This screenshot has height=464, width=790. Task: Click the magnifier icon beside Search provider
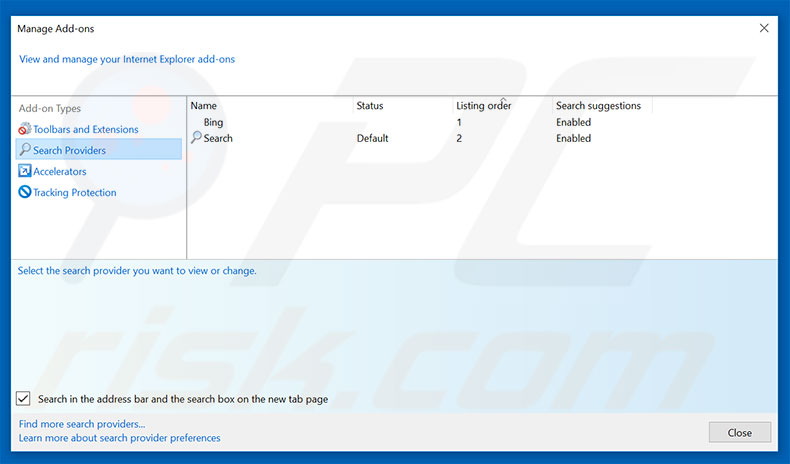coord(196,138)
